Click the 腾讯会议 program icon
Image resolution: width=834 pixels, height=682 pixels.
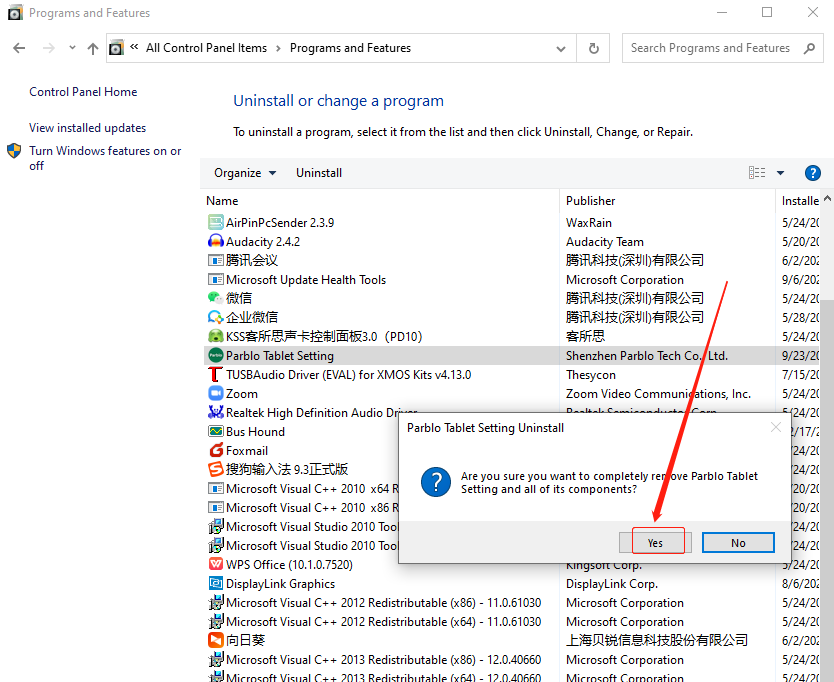pos(215,261)
